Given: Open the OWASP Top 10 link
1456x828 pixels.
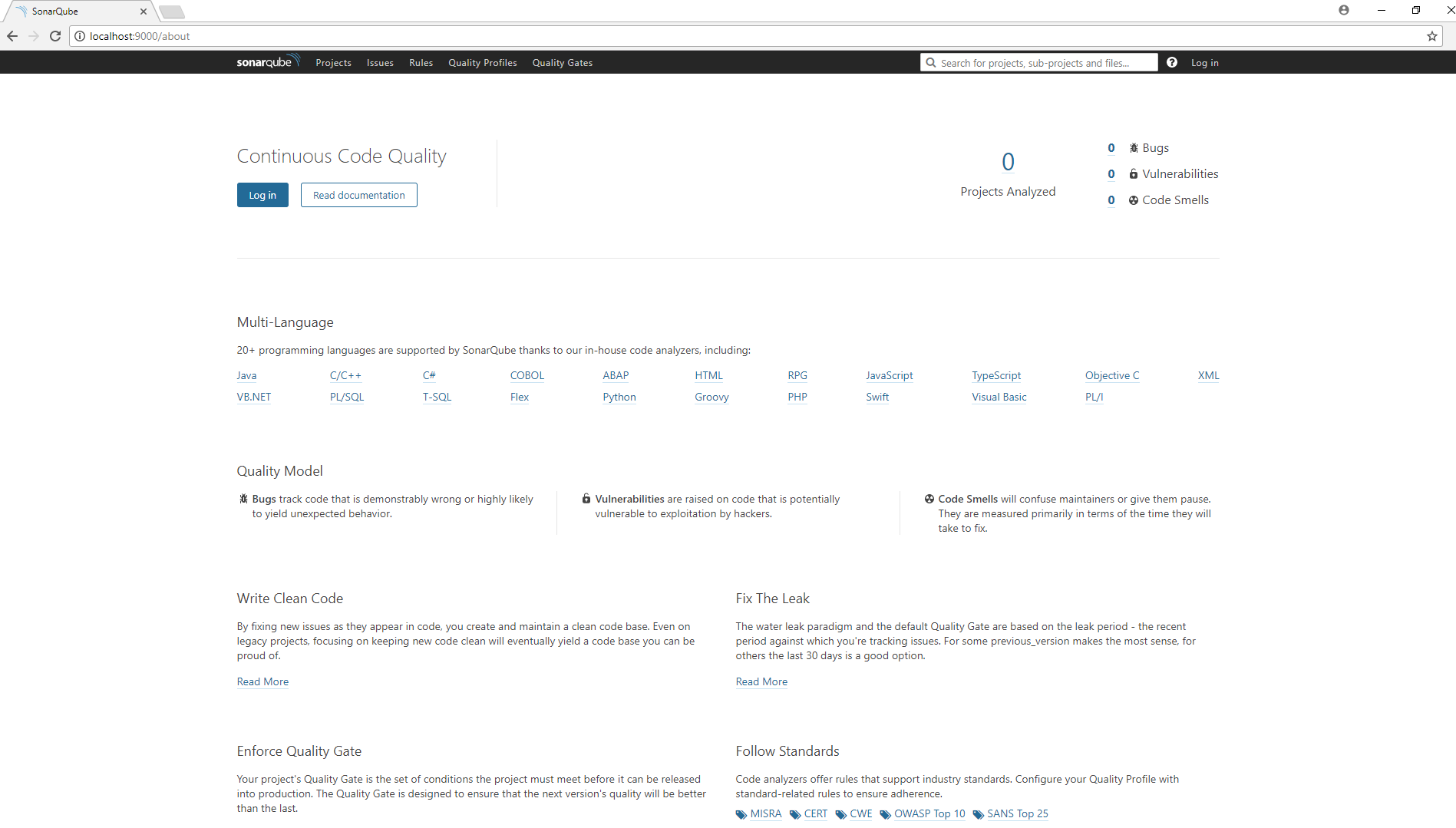Looking at the screenshot, I should coord(929,813).
